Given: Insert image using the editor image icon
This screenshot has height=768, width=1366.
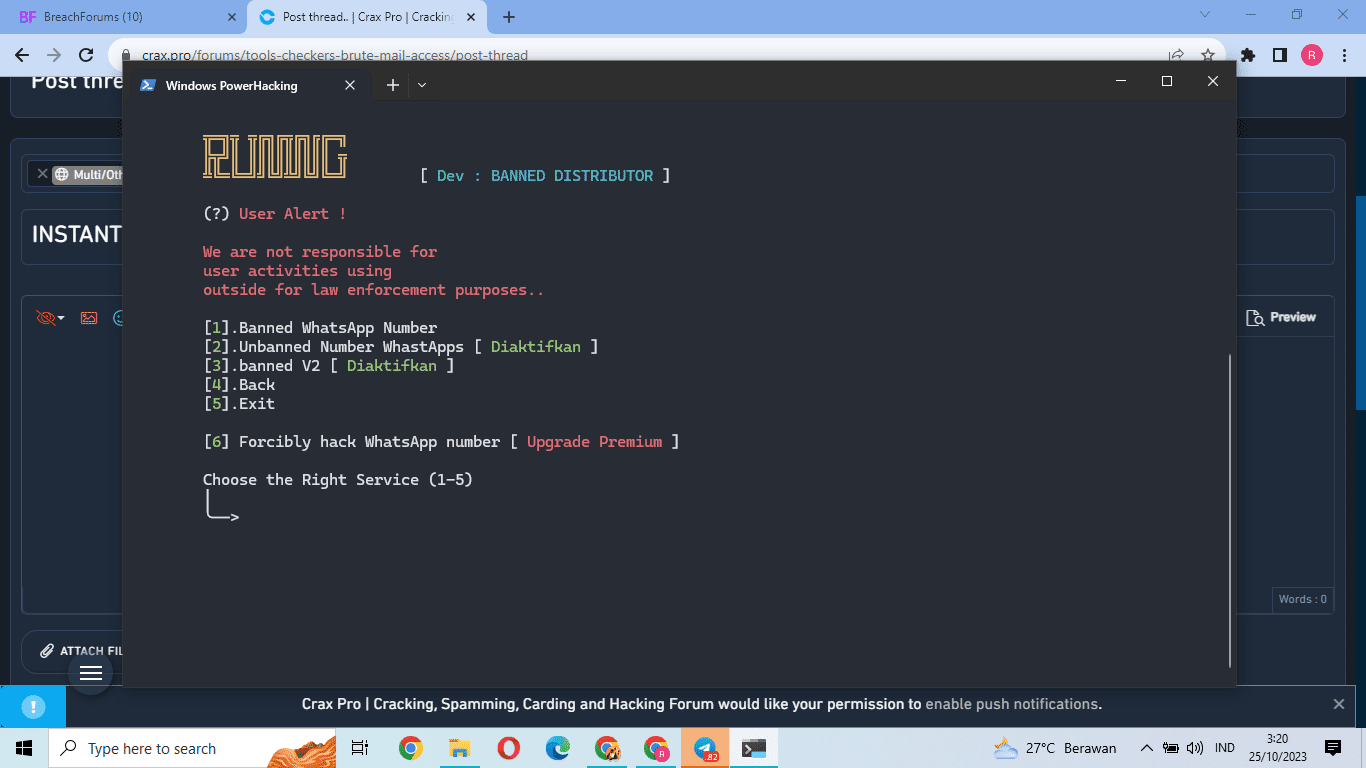Looking at the screenshot, I should [89, 318].
